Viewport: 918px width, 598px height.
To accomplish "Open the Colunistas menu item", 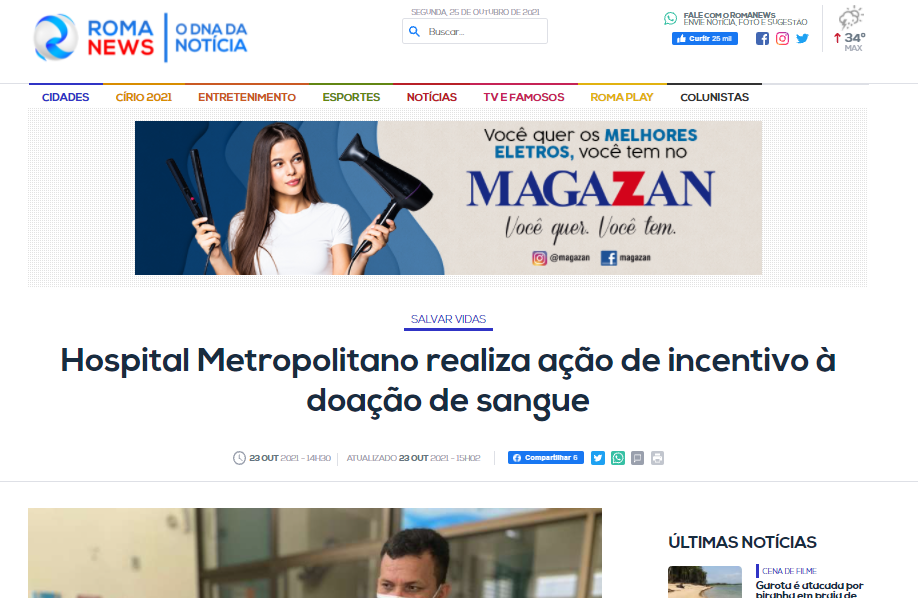I will 714,97.
